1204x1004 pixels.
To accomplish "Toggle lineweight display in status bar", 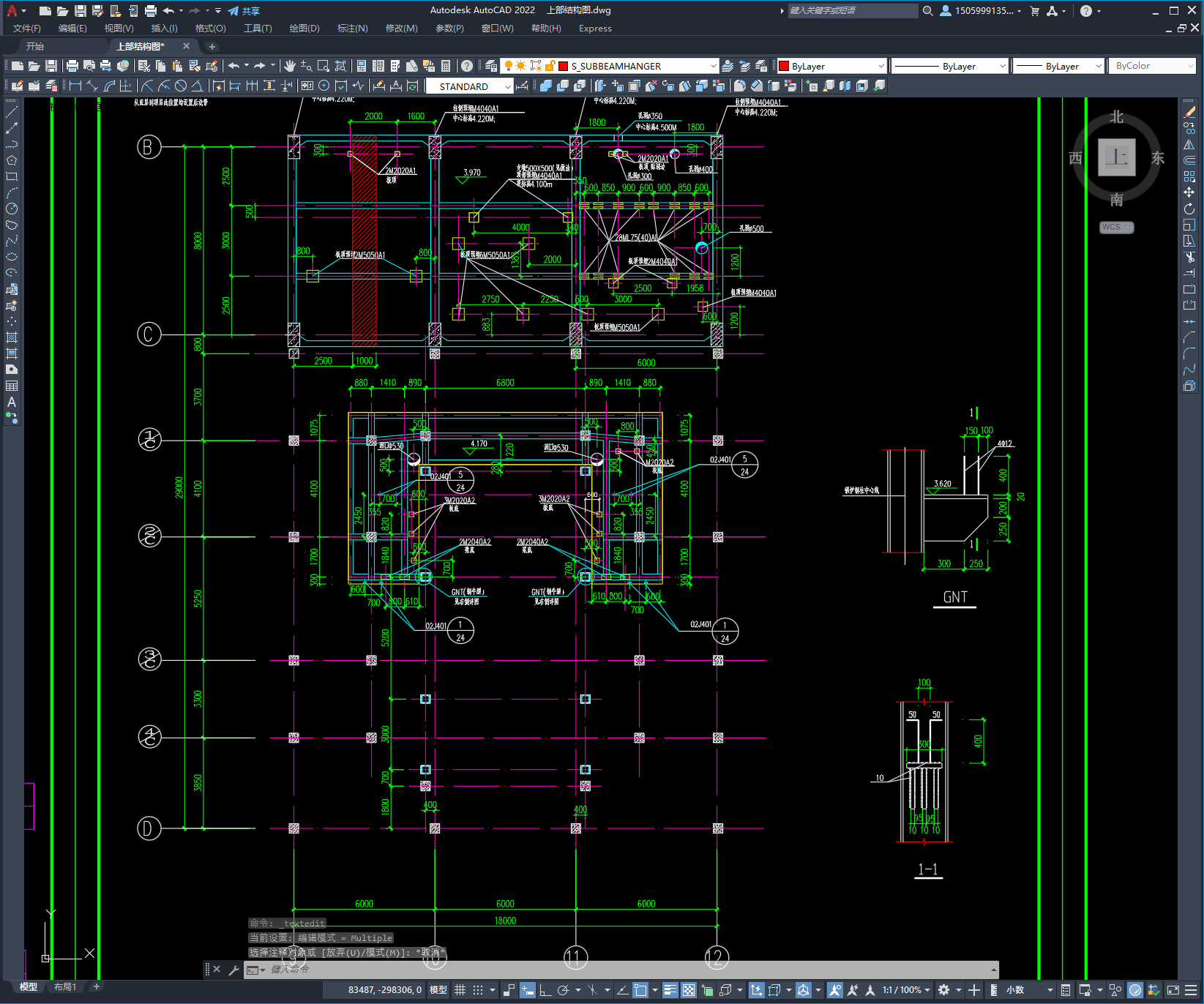I will [x=670, y=990].
